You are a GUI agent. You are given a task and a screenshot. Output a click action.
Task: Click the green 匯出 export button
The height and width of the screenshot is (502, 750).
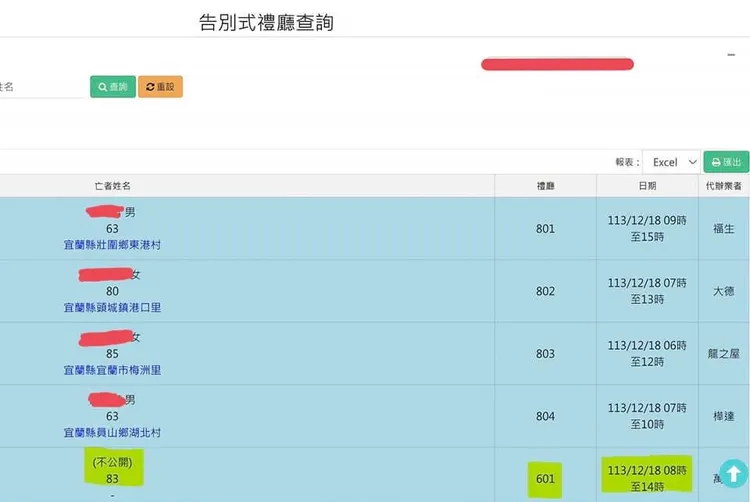726,162
